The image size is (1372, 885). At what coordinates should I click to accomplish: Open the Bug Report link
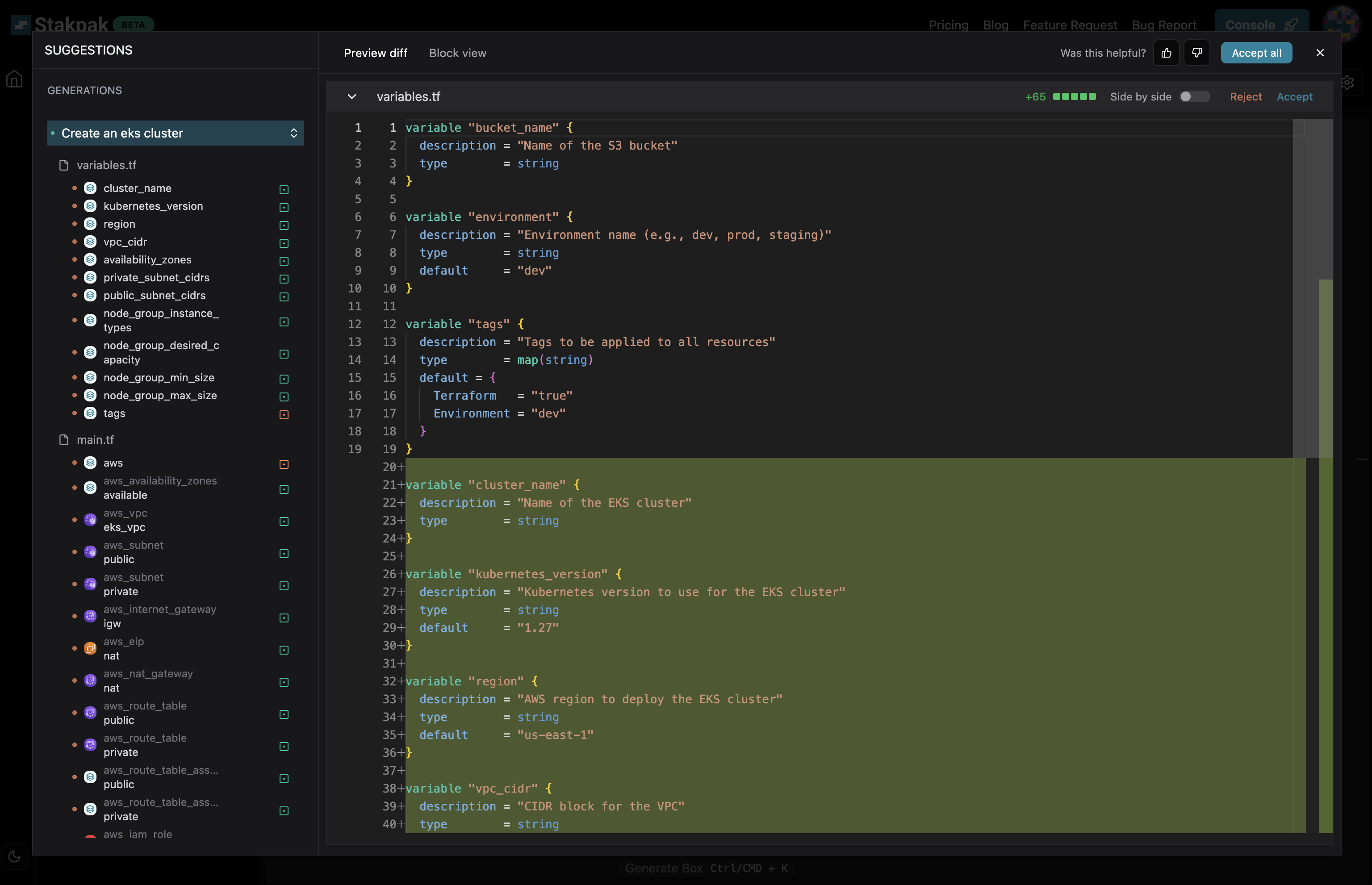click(x=1164, y=25)
